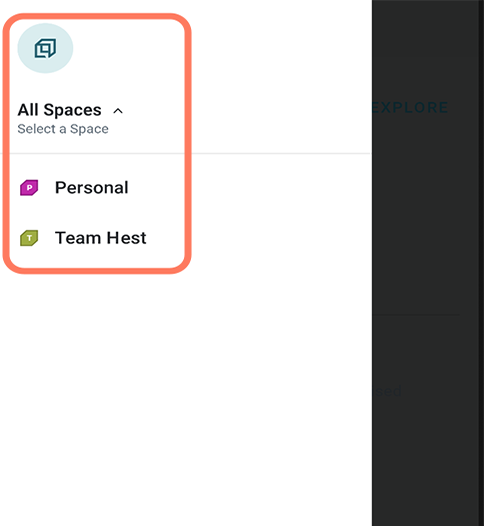The height and width of the screenshot is (526, 484).
Task: Click the empty white area below Team Hest
Action: pyautogui.click(x=184, y=386)
